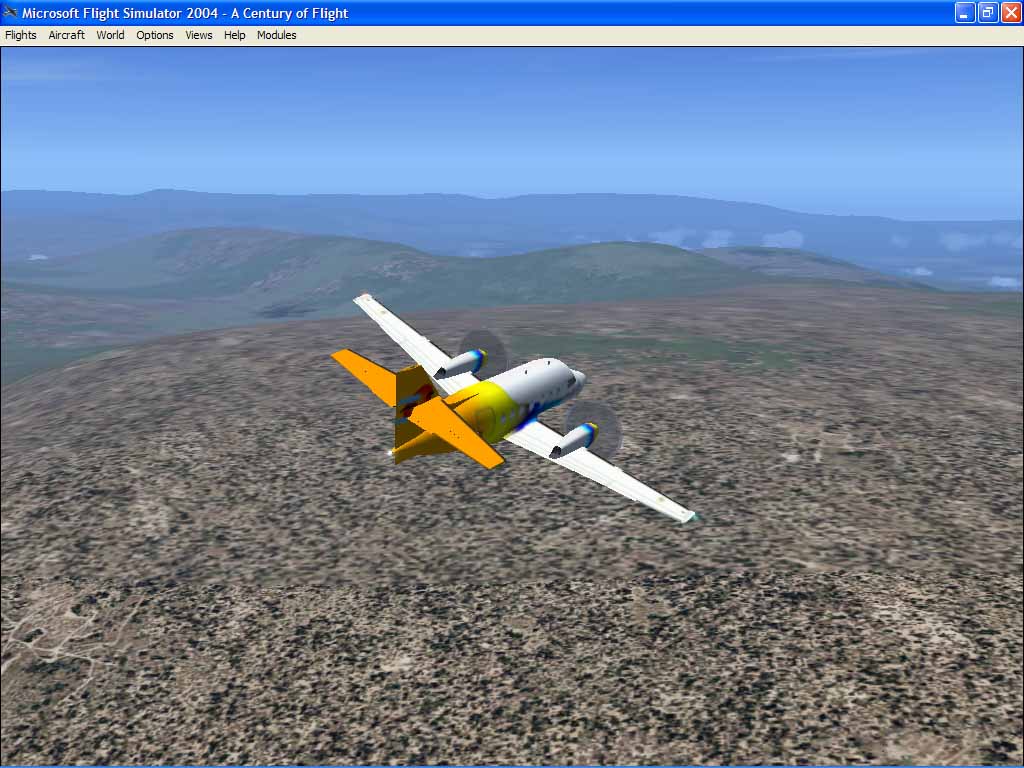
Task: Close the Flight Simulator window
Action: click(1011, 12)
